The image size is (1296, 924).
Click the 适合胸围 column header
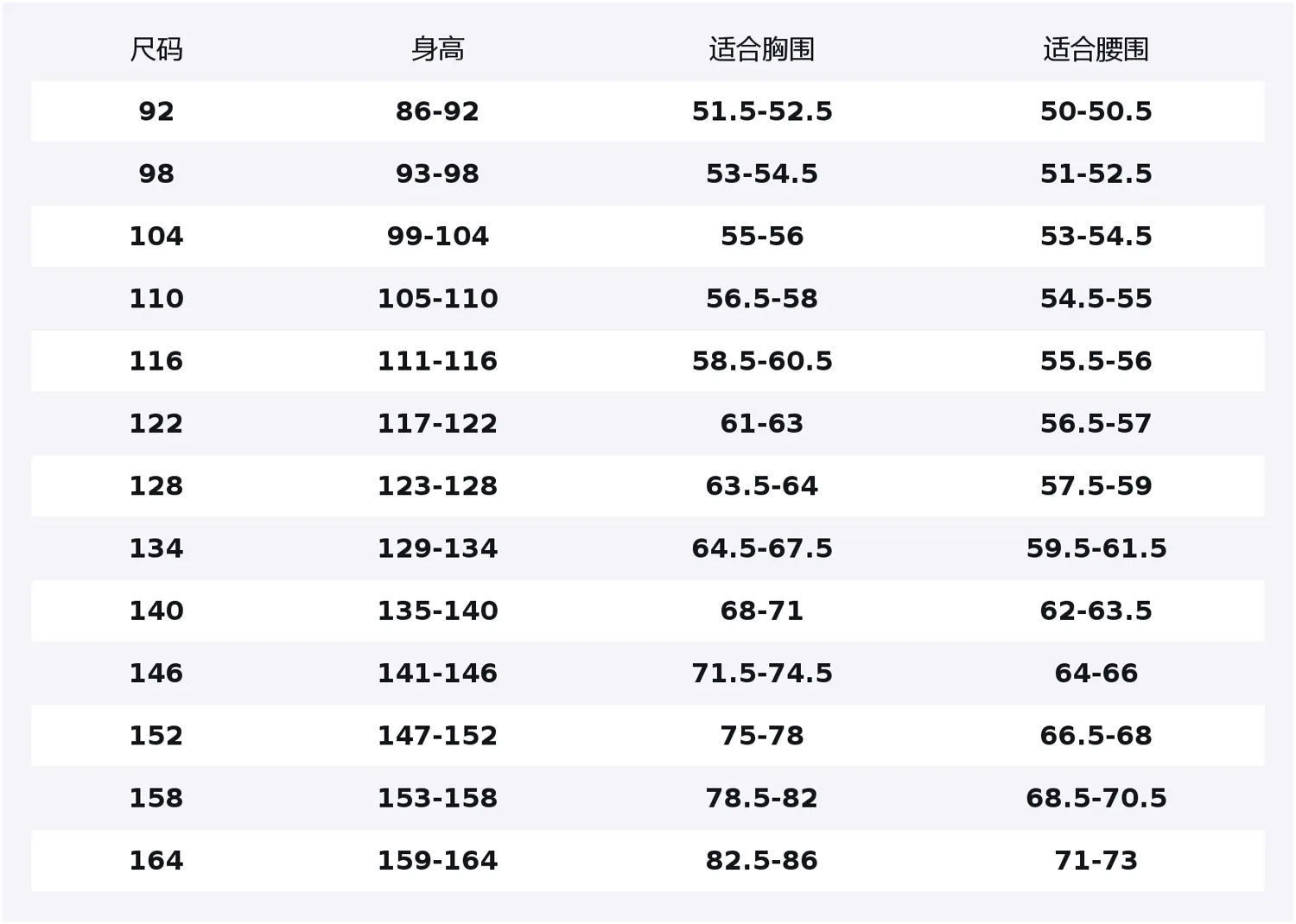[761, 49]
